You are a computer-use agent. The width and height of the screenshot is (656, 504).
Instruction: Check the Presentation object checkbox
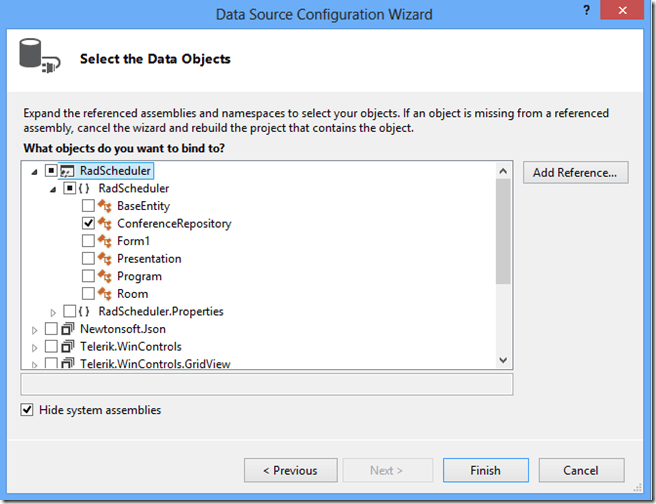(x=88, y=259)
